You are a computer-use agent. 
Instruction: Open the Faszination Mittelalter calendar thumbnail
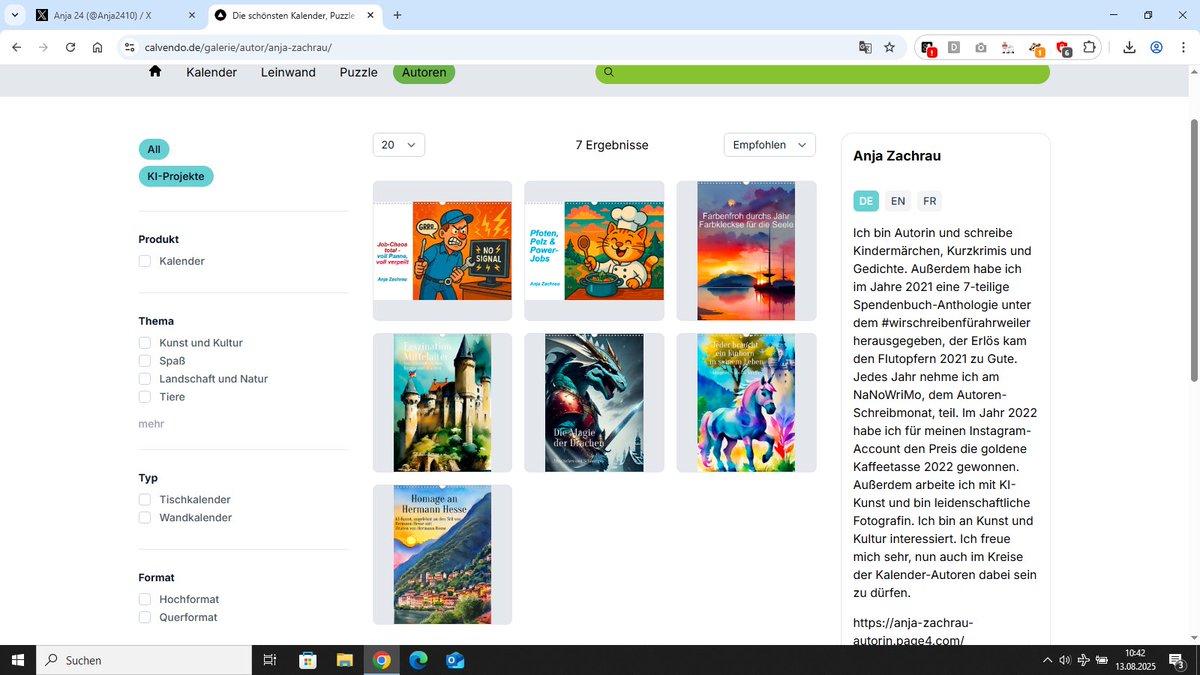(x=442, y=403)
